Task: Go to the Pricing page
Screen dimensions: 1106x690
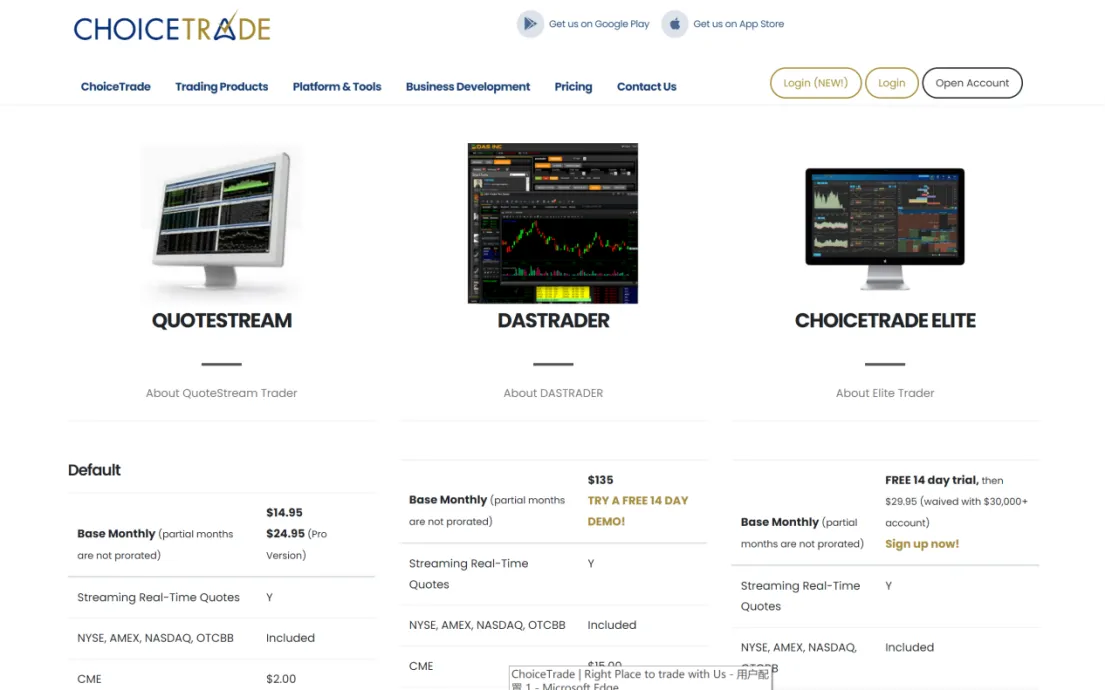Action: 573,87
